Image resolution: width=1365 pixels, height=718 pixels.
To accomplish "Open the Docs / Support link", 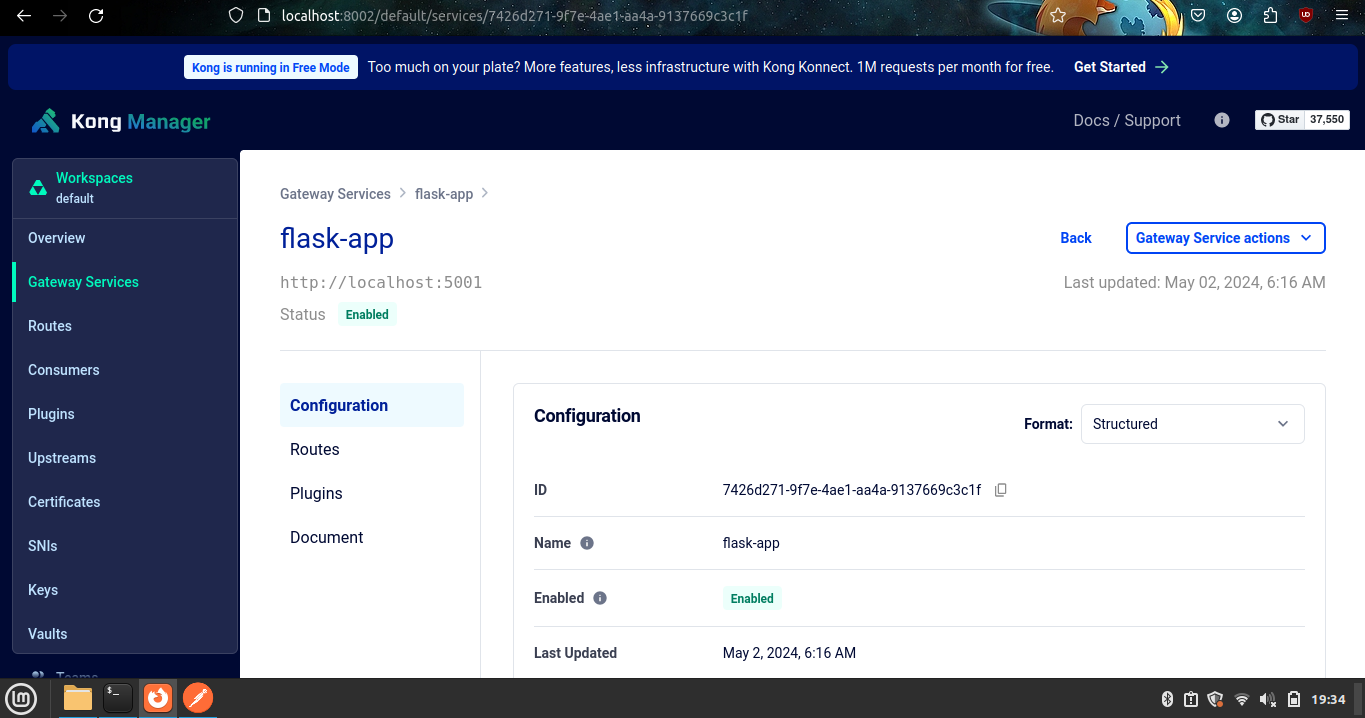I will click(x=1127, y=120).
